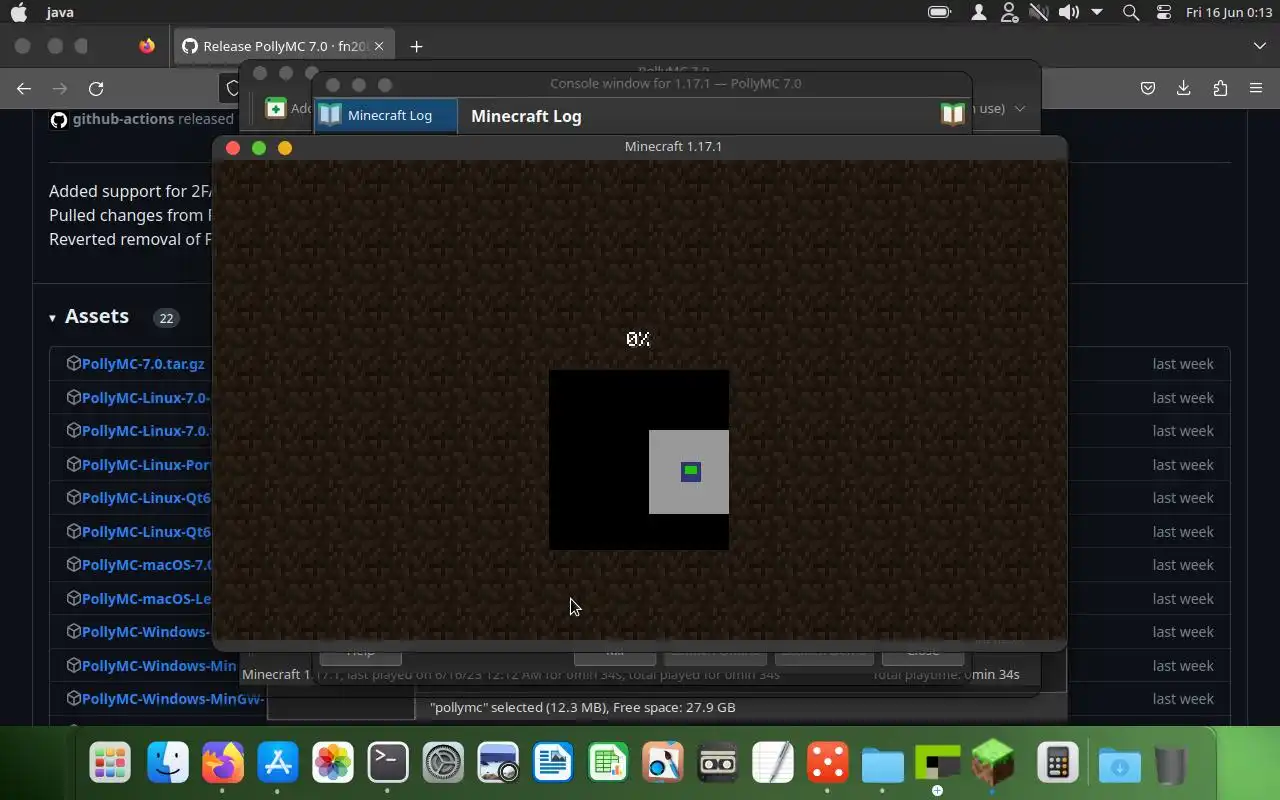The height and width of the screenshot is (800, 1280).
Task: Open the PollyMC-macOS-Le asset link
Action: coord(146,599)
